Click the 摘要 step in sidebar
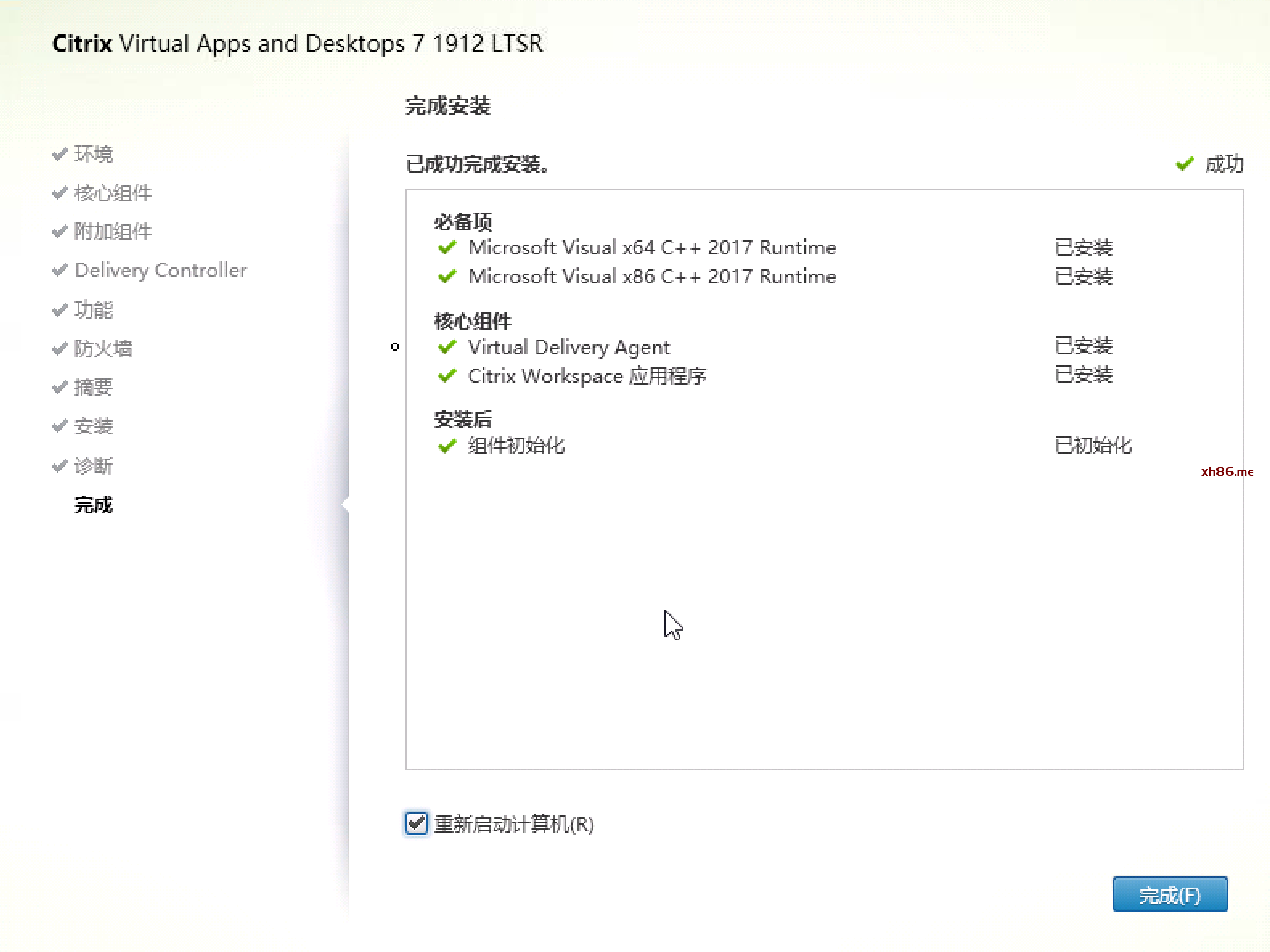Viewport: 1270px width, 952px height. (x=94, y=387)
